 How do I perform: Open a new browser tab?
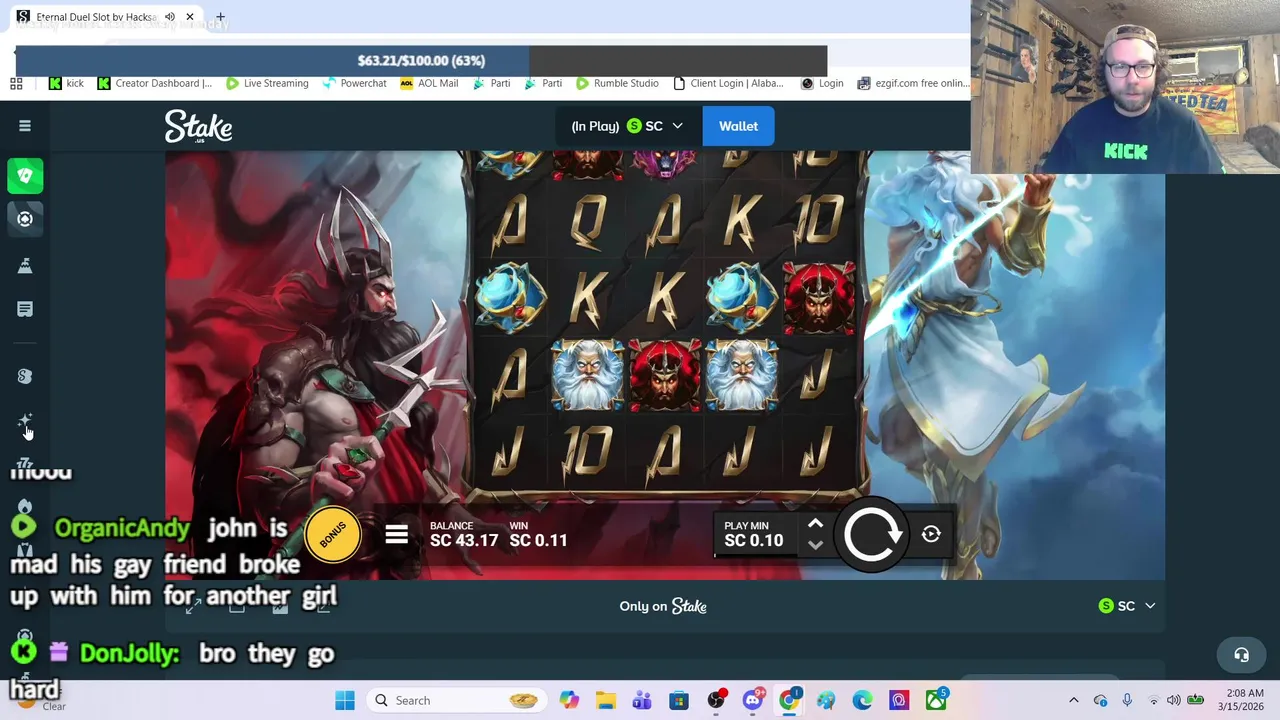[x=220, y=17]
